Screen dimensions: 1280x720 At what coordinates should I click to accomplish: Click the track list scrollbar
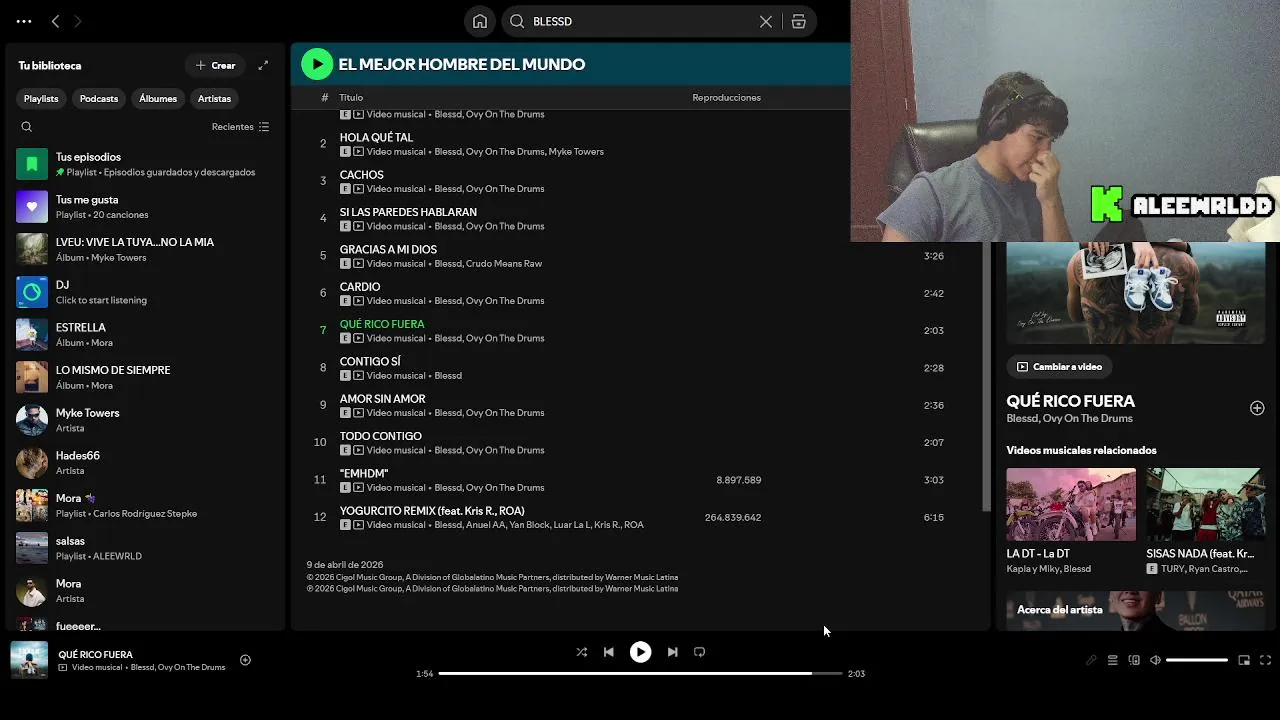point(987,375)
